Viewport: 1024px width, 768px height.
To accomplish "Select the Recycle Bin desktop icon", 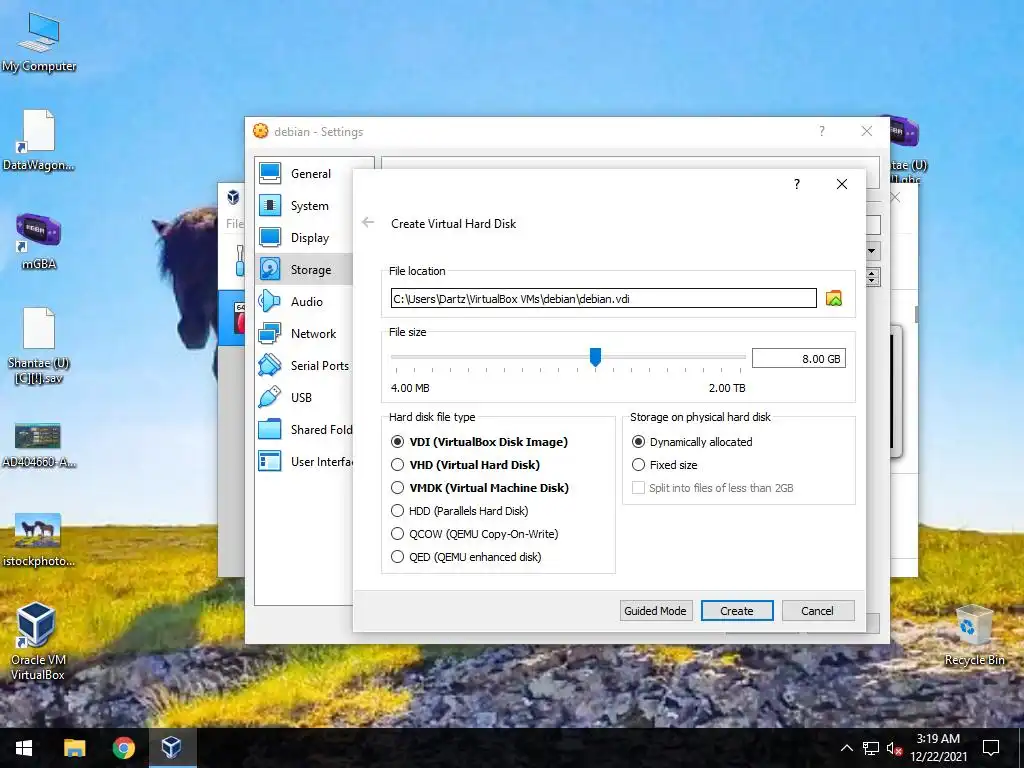I will point(974,635).
